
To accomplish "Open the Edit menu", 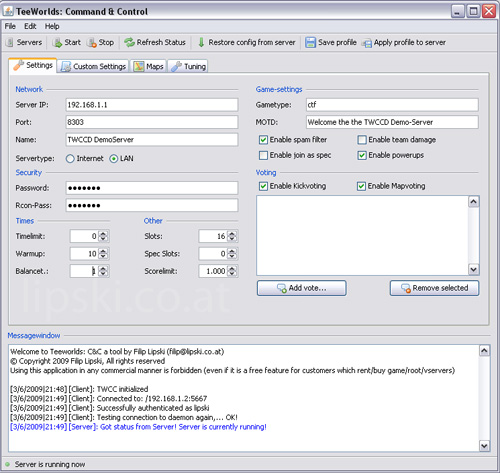I will (30, 26).
